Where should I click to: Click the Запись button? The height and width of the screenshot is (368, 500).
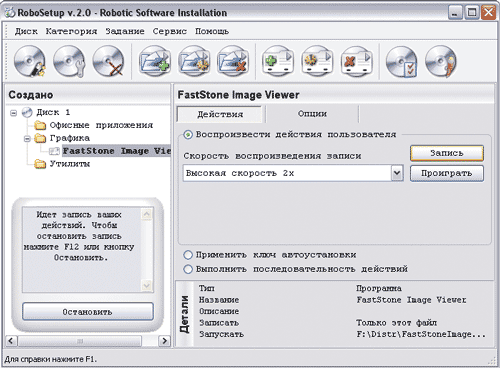tap(447, 153)
